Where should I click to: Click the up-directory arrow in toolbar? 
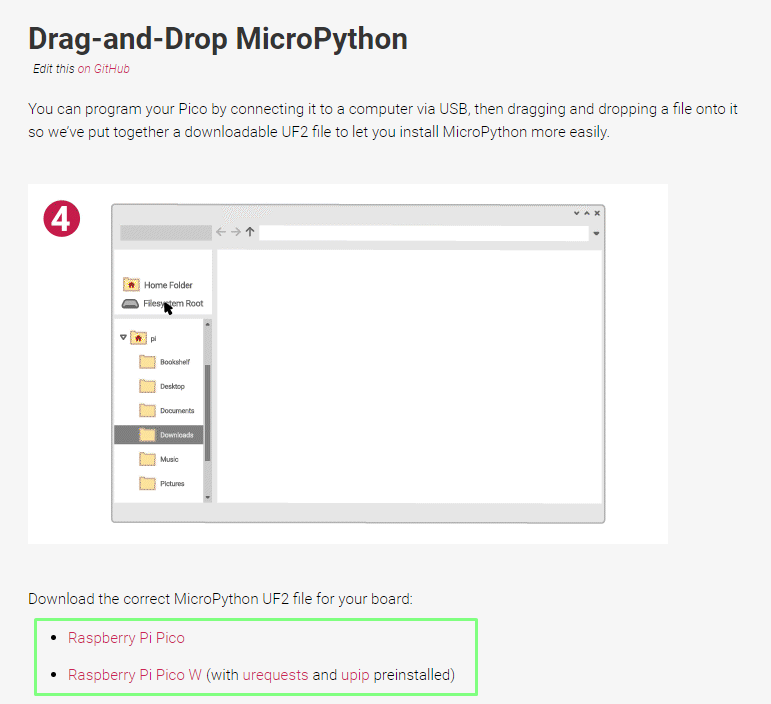250,232
